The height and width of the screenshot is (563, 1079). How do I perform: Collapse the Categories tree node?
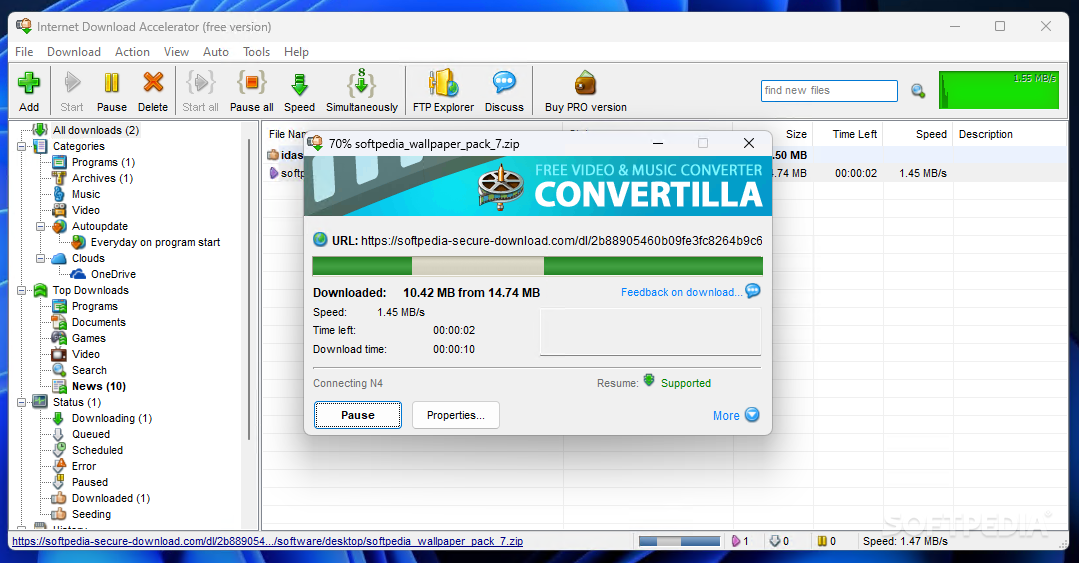[21, 147]
